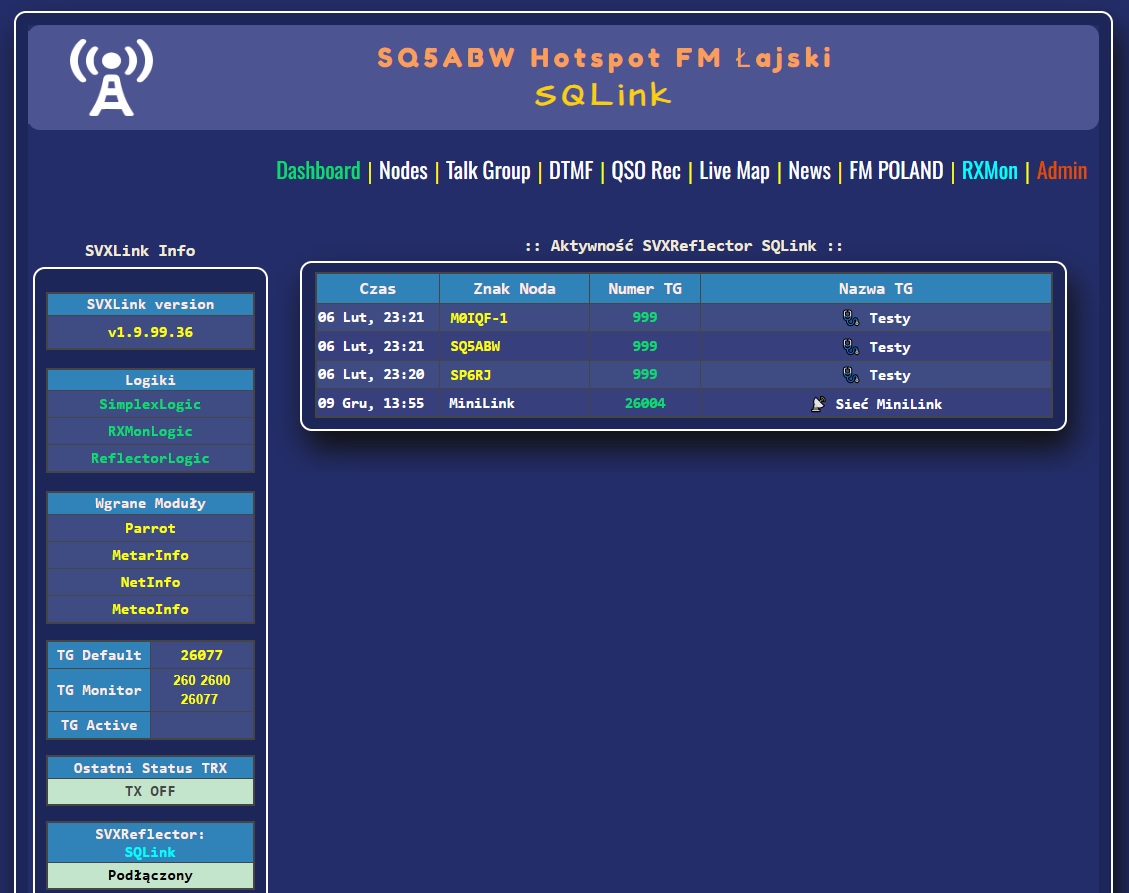Click the satellite dish icon for Sieć MiniLink
This screenshot has width=1129, height=893.
[x=819, y=404]
